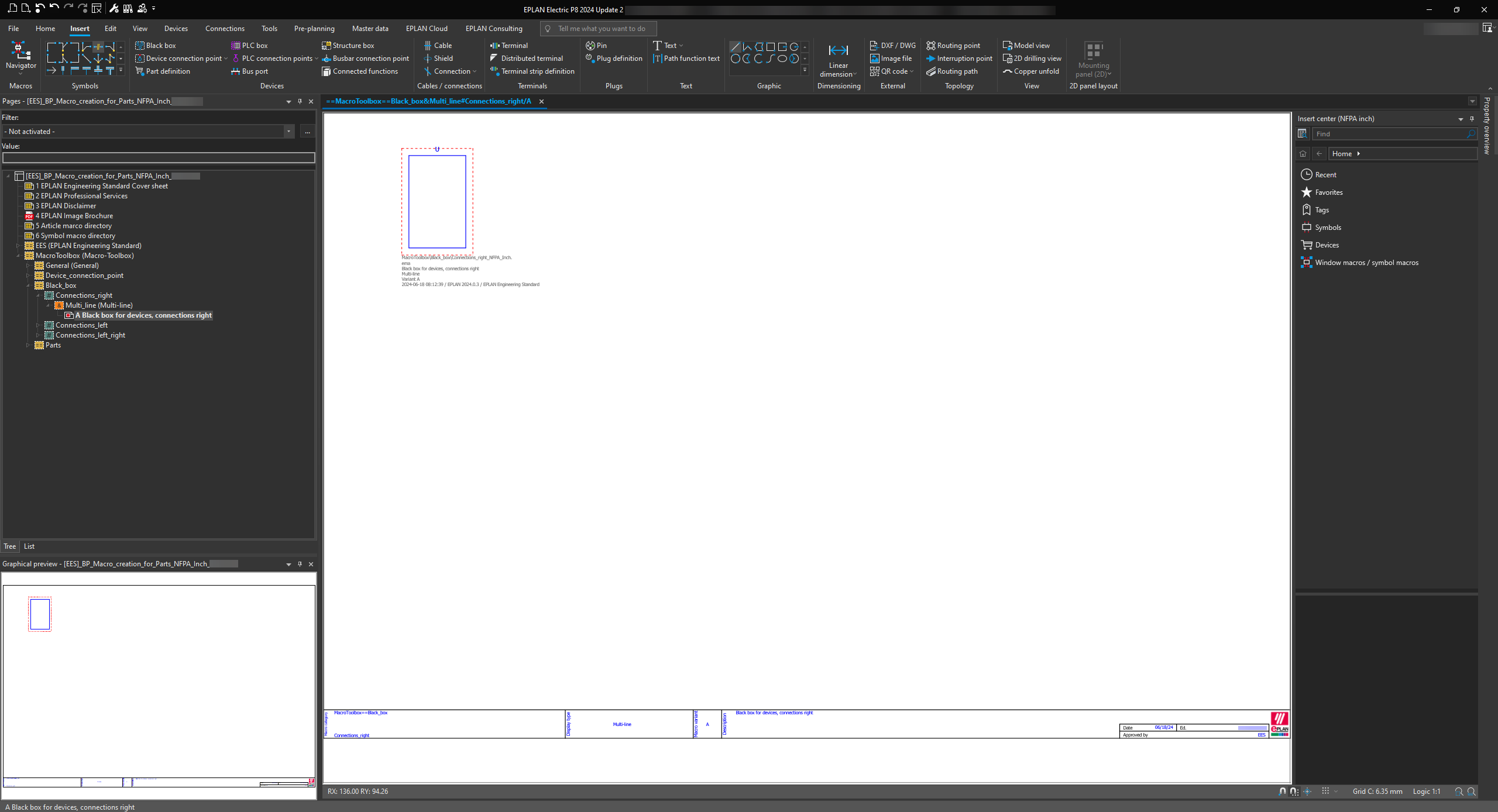Open Window macros / symbol macros
Screen dimensions: 1498x812
coord(1366,263)
